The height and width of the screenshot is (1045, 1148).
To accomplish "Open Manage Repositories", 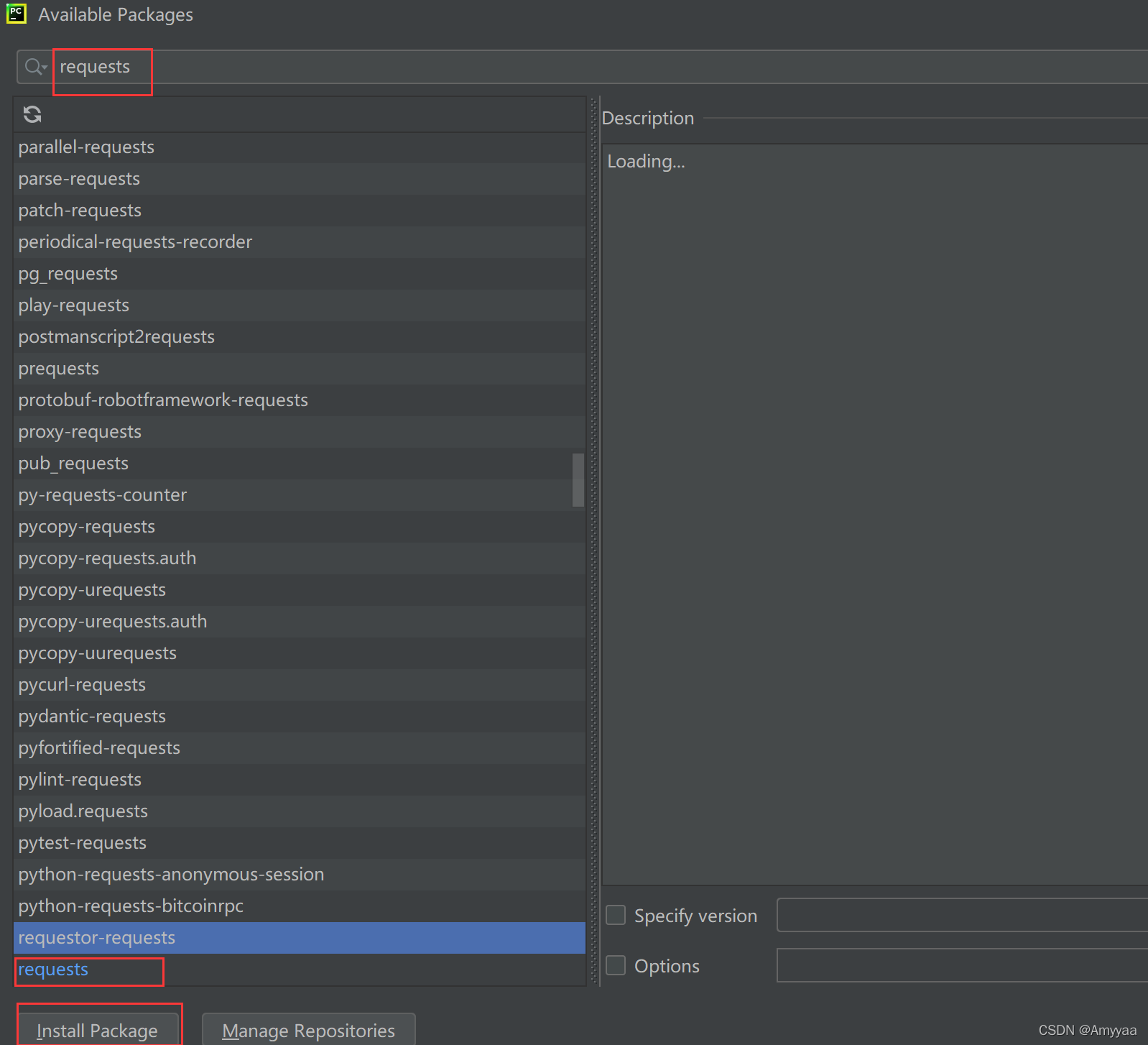I will pyautogui.click(x=309, y=1030).
